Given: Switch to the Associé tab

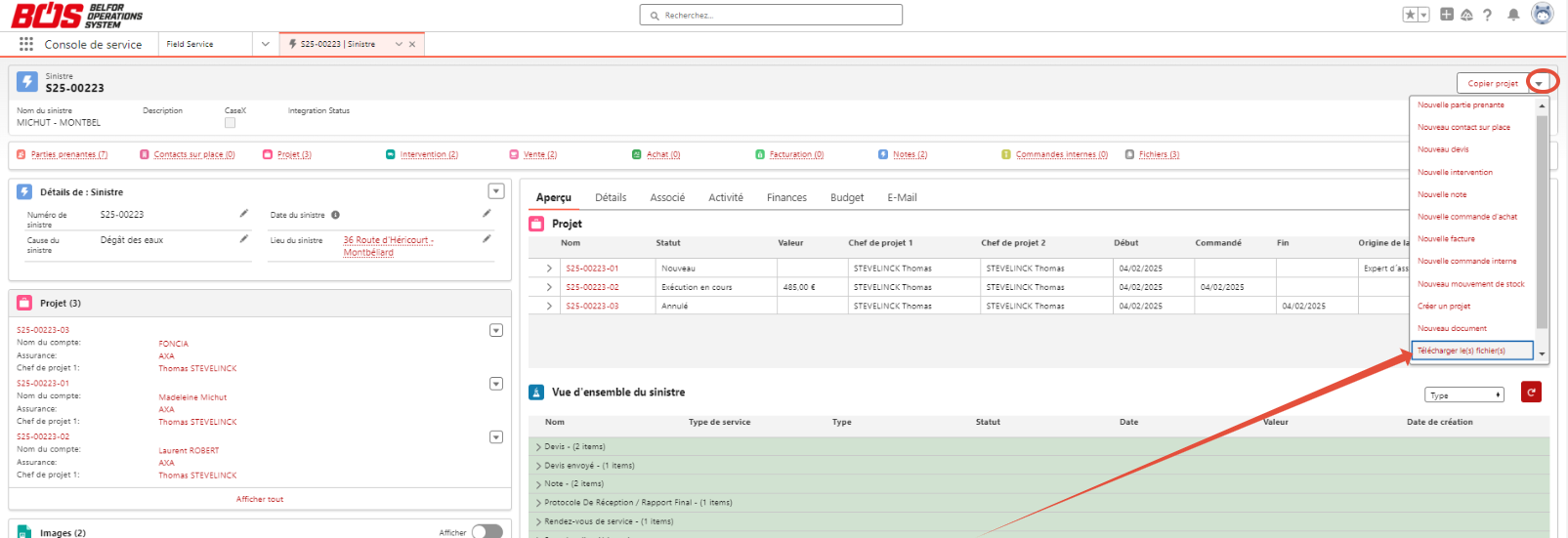Looking at the screenshot, I should (x=667, y=197).
